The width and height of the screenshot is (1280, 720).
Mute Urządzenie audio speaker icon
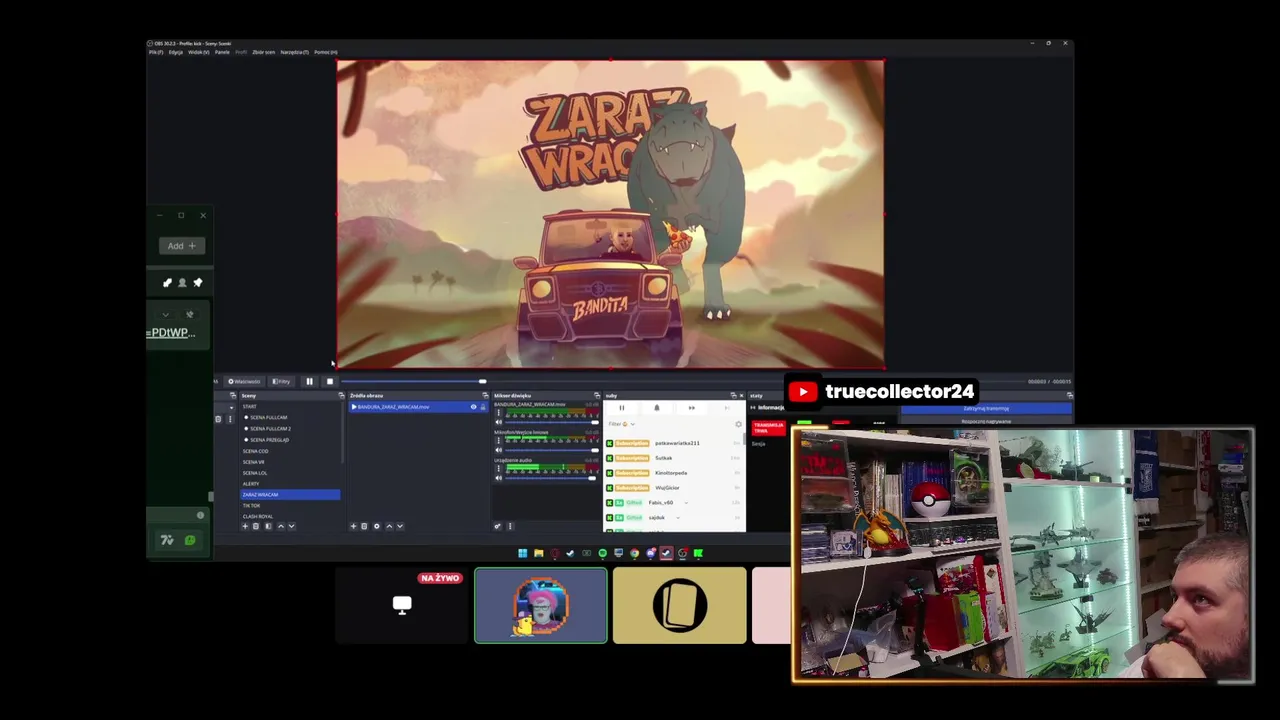click(499, 478)
